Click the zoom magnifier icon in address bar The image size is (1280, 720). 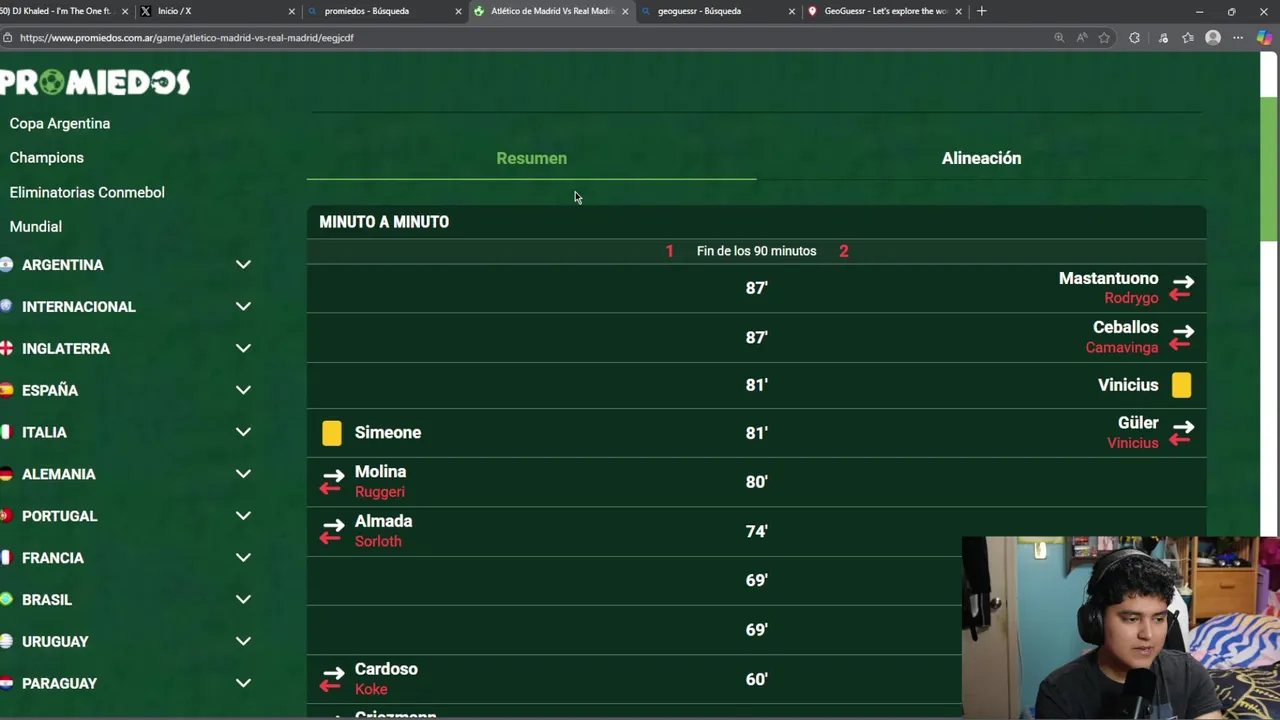tap(1059, 38)
